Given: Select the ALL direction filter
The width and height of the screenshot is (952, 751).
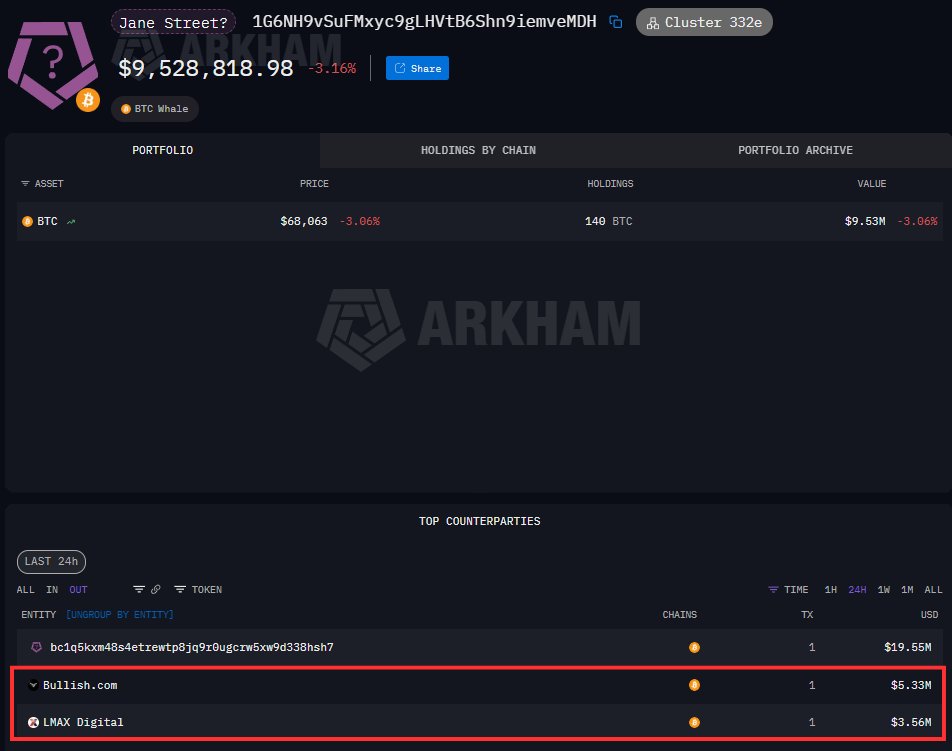Looking at the screenshot, I should 26,590.
